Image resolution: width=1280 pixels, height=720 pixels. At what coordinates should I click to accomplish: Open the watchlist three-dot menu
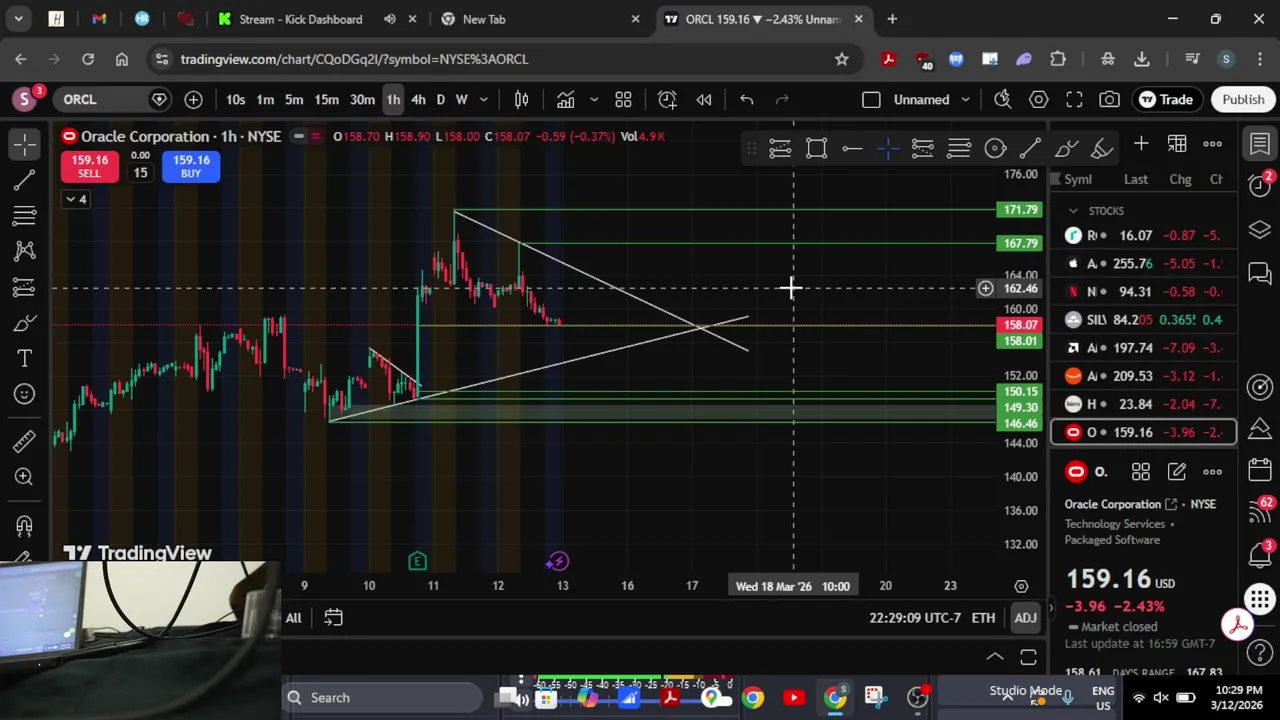click(x=1212, y=144)
